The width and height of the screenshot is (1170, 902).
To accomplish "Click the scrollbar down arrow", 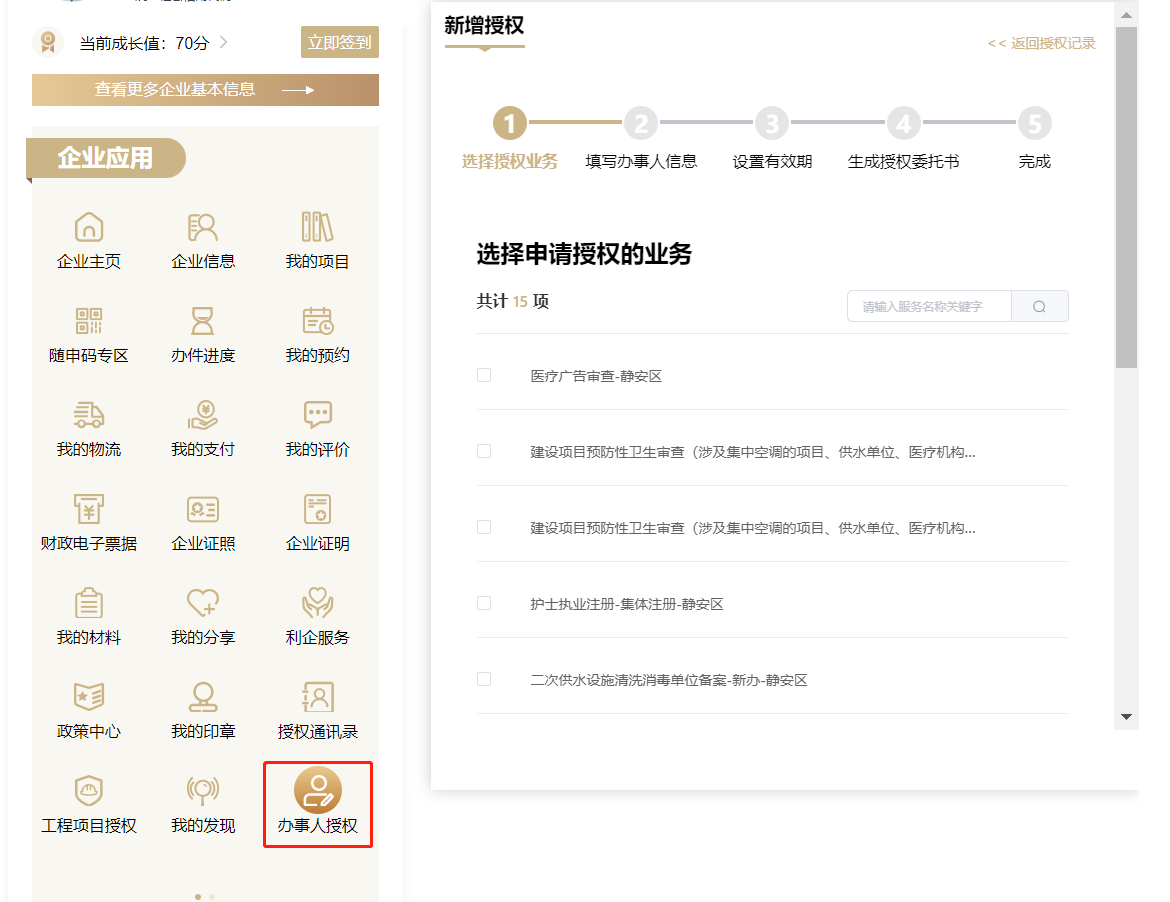I will click(x=1127, y=717).
